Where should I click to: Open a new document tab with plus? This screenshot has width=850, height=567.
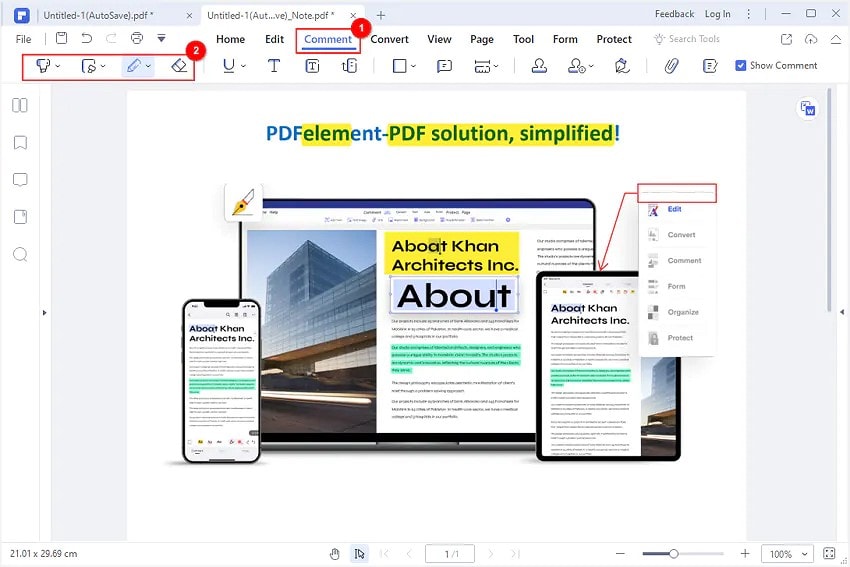[x=381, y=15]
